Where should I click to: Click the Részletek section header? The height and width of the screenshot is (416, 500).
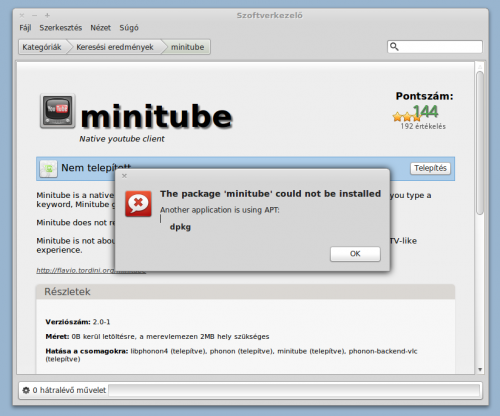coord(245,292)
